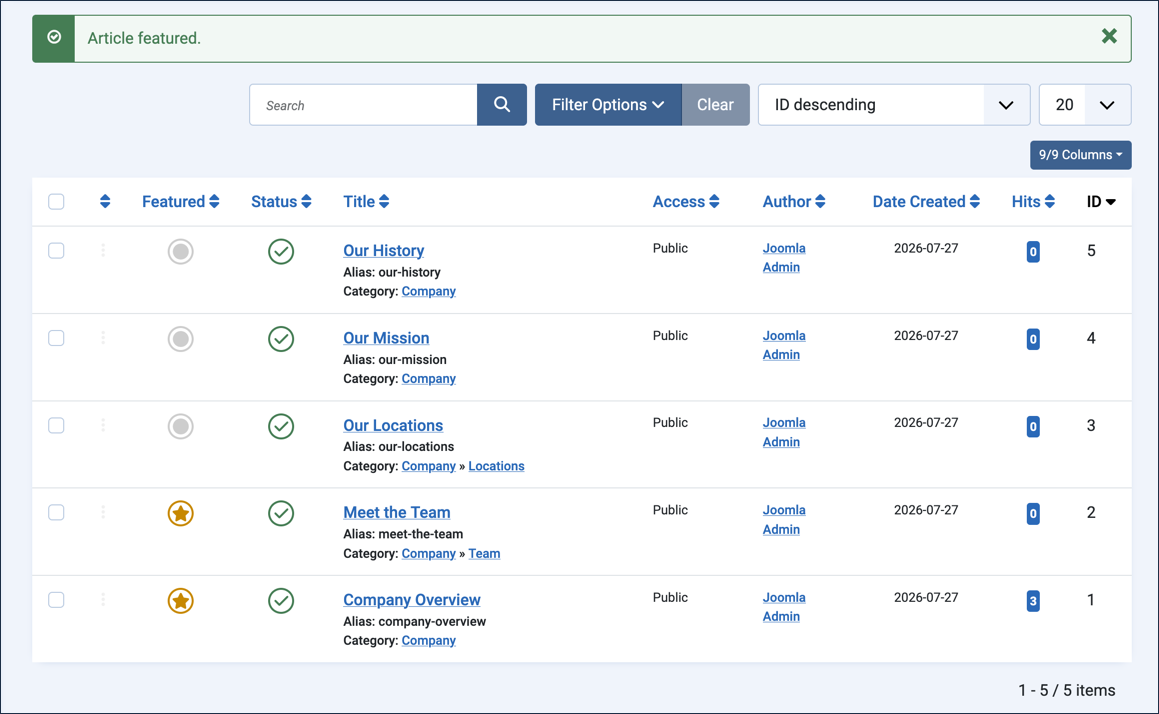
Task: Click into the Search text field
Action: tap(363, 105)
